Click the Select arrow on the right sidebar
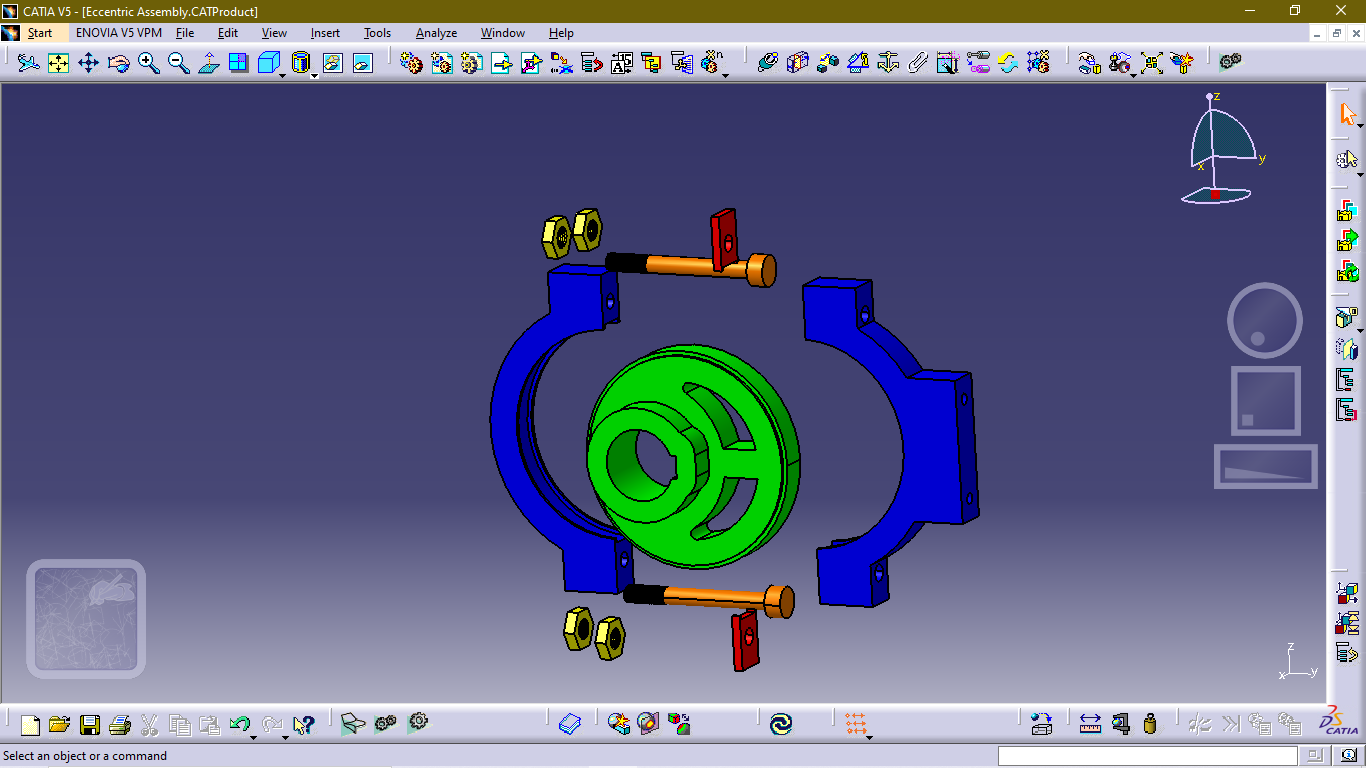The width and height of the screenshot is (1366, 768). coord(1347,113)
